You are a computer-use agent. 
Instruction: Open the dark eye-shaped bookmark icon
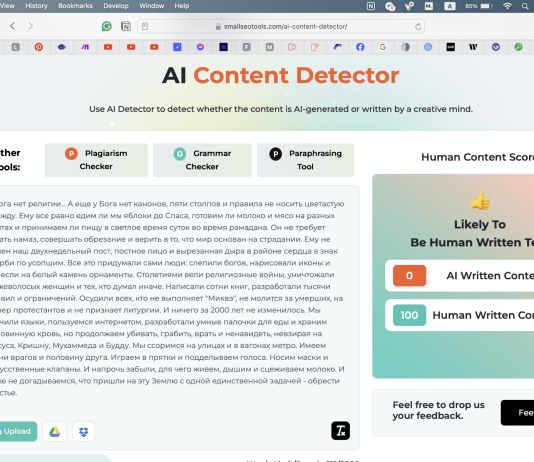tap(62, 47)
